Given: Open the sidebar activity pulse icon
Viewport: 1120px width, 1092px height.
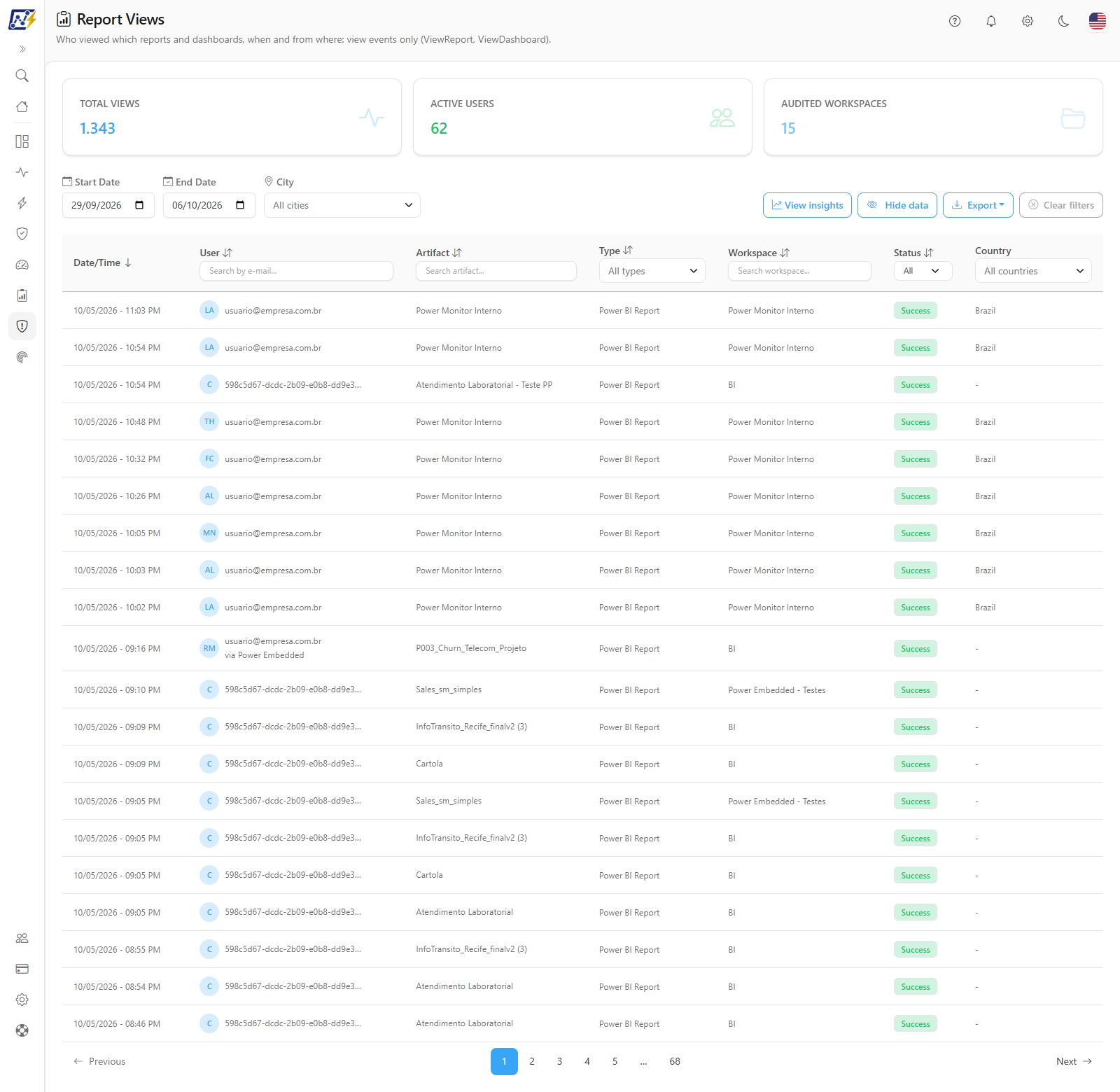Looking at the screenshot, I should [22, 172].
